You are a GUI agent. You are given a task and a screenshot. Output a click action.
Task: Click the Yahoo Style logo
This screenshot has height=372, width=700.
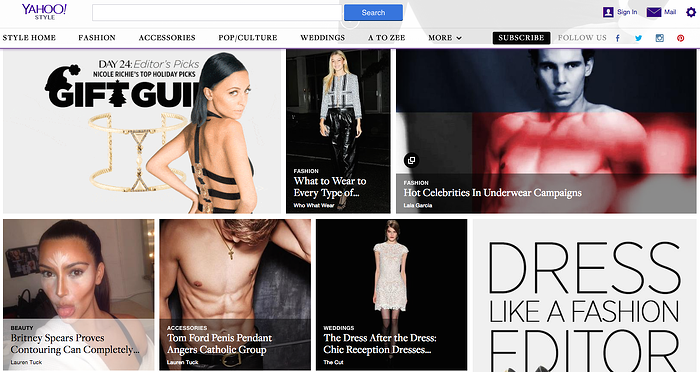[44, 12]
